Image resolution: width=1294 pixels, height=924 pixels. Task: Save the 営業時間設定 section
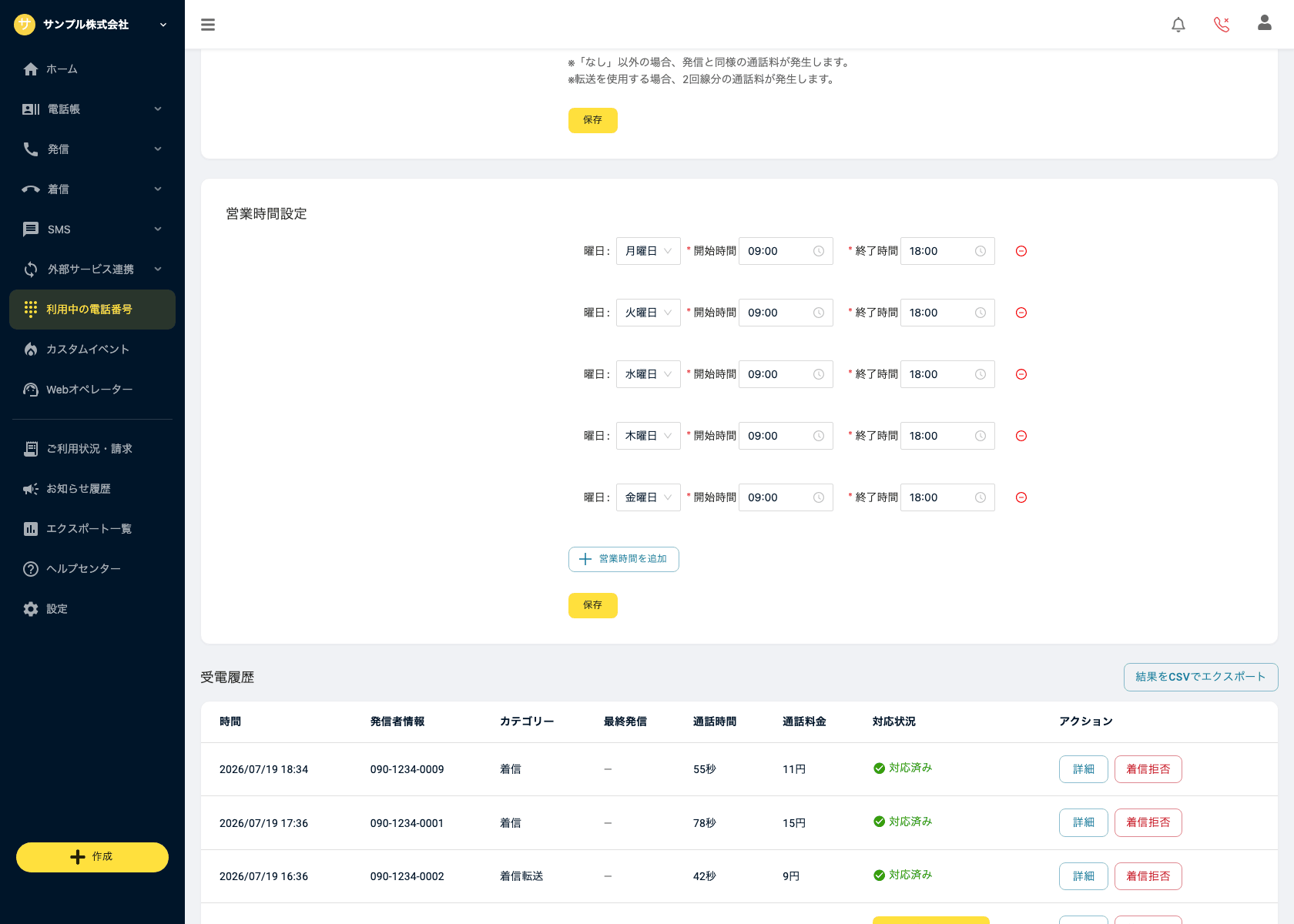[x=593, y=605]
